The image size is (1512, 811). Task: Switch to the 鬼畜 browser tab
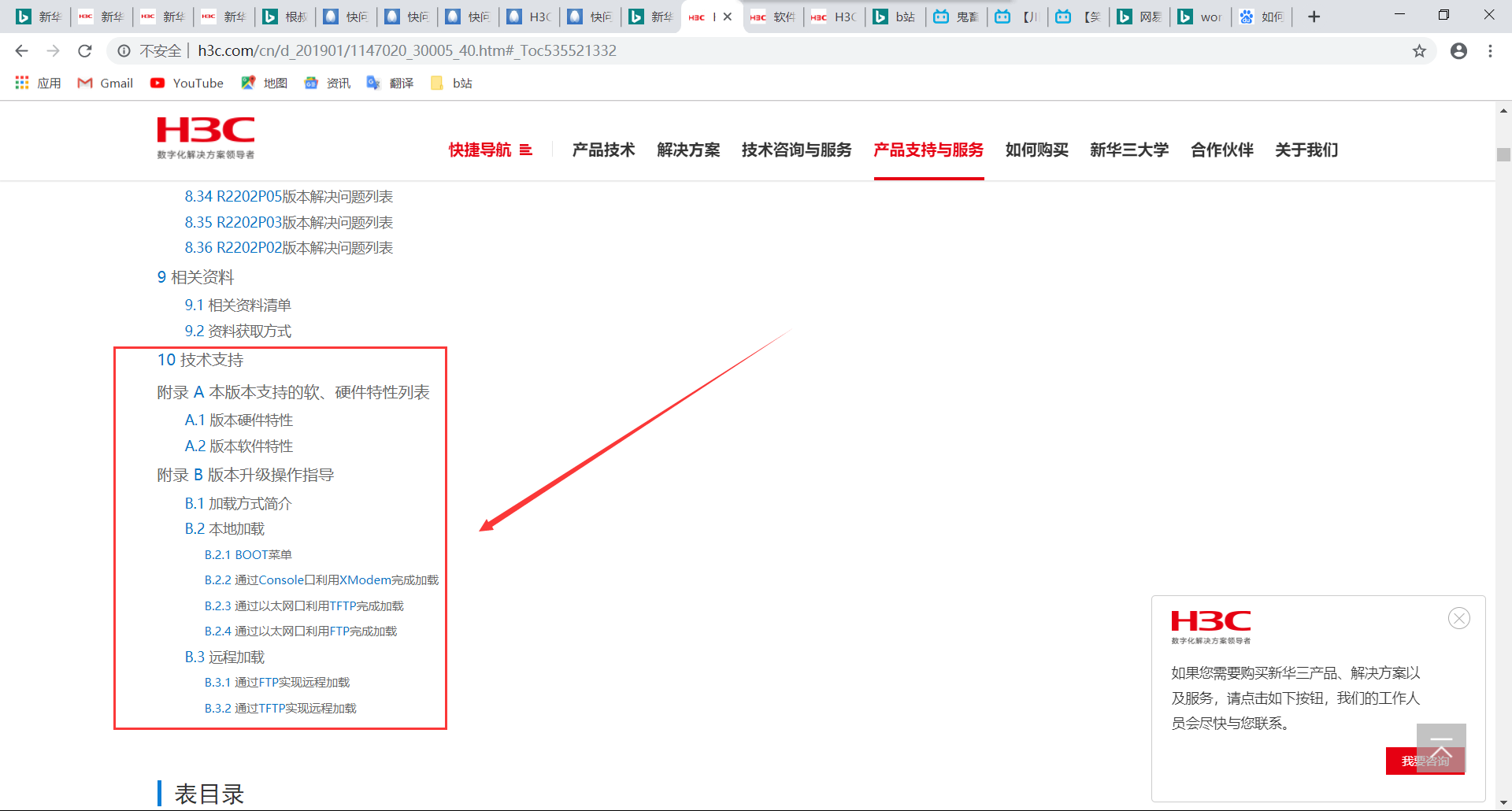(x=955, y=17)
